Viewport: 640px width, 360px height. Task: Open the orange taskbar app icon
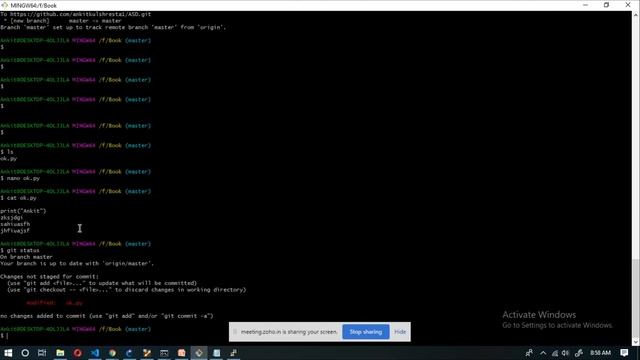[182, 353]
